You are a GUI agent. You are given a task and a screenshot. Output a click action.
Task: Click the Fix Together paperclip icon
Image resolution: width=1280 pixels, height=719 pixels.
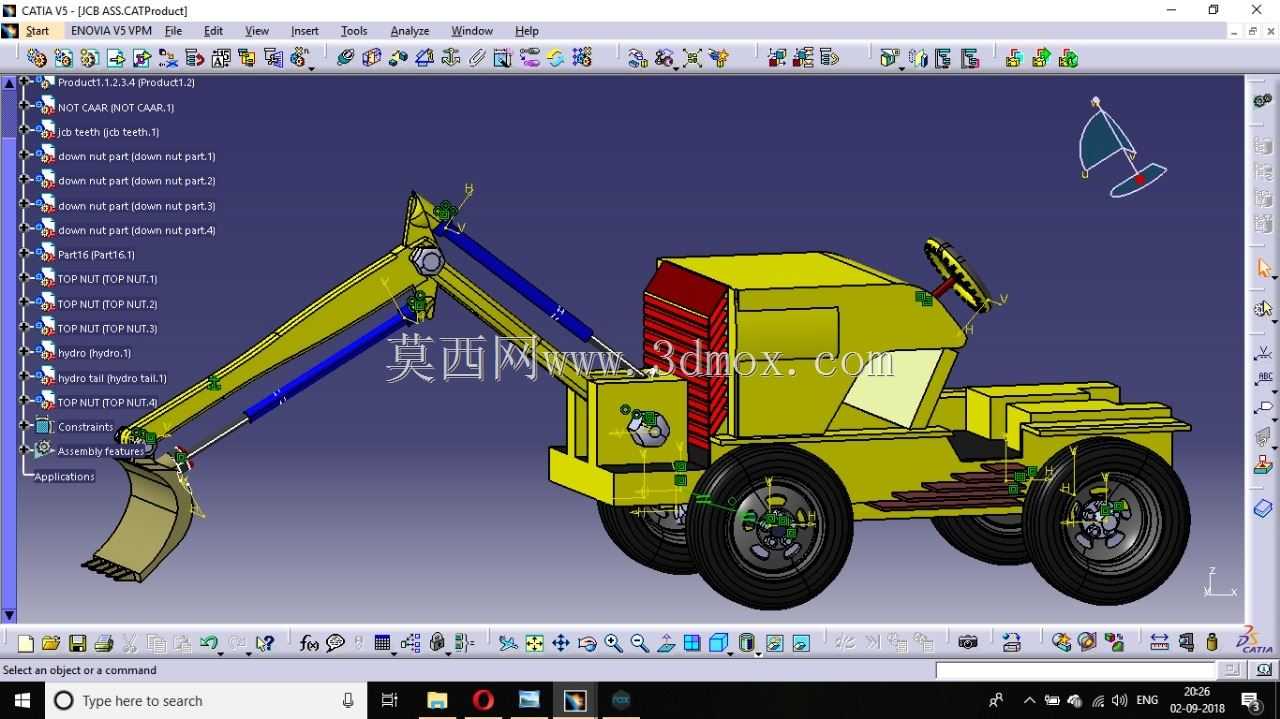(477, 58)
